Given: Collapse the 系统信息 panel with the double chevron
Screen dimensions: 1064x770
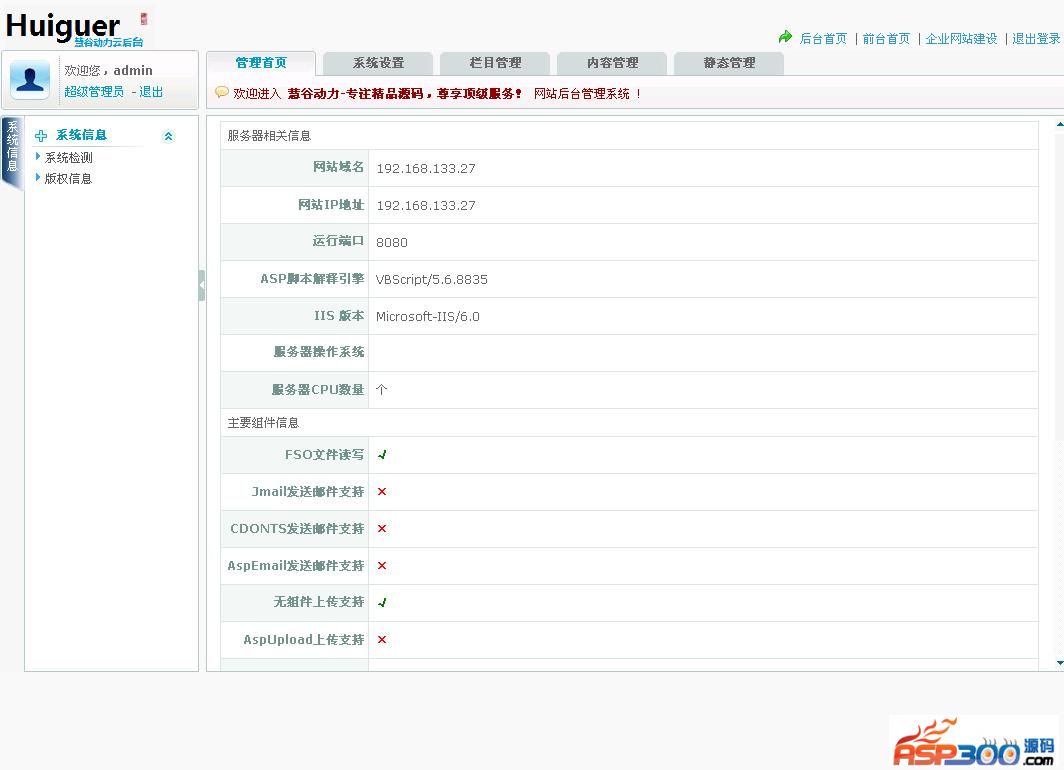Looking at the screenshot, I should pyautogui.click(x=168, y=136).
